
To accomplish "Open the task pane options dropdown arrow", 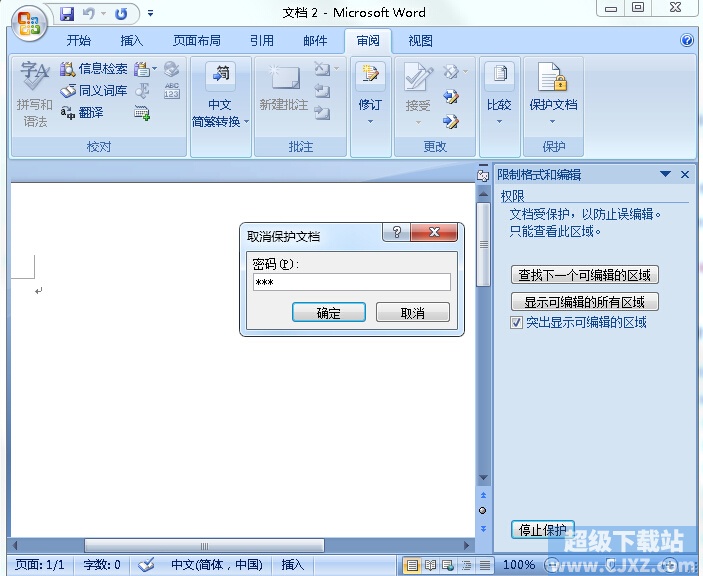I will (x=665, y=174).
